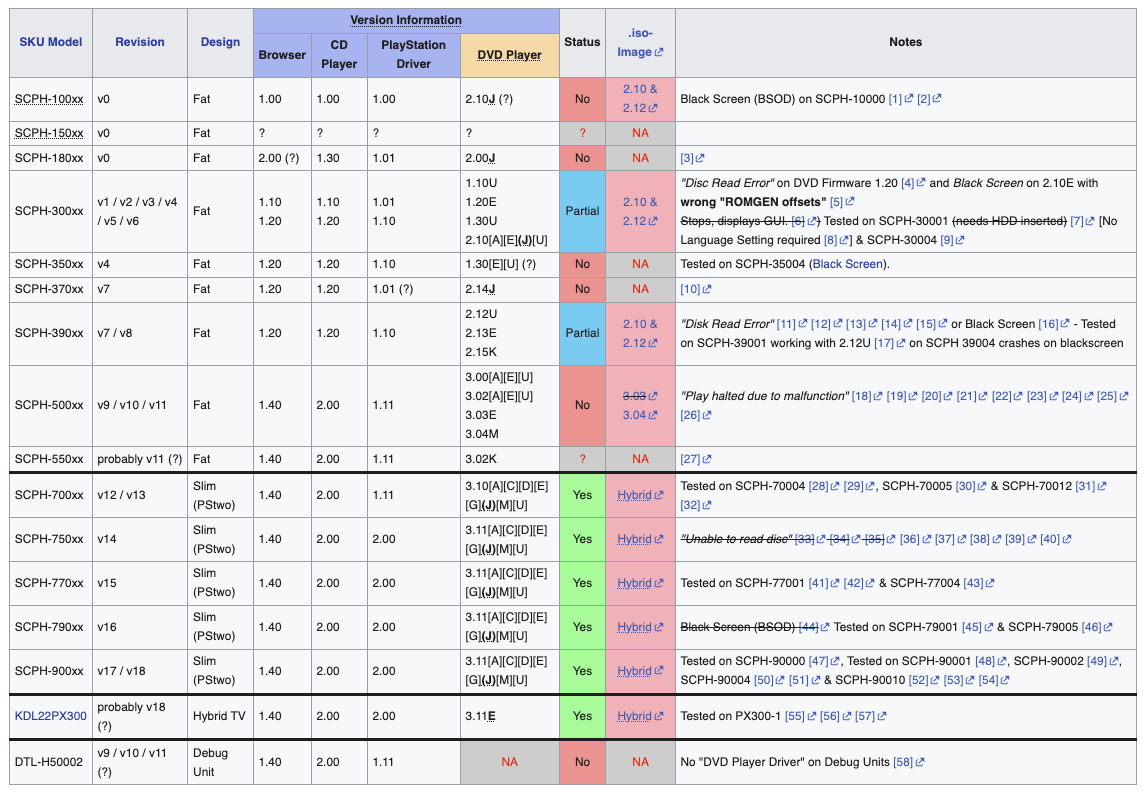
Task: Click external-link icon after reference [3]
Action: point(701,158)
